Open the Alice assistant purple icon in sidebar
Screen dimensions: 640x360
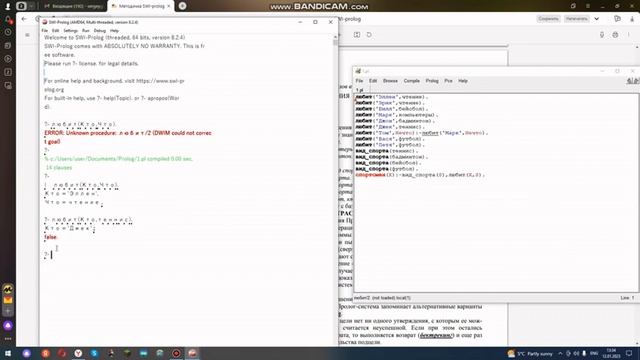click(x=8, y=325)
